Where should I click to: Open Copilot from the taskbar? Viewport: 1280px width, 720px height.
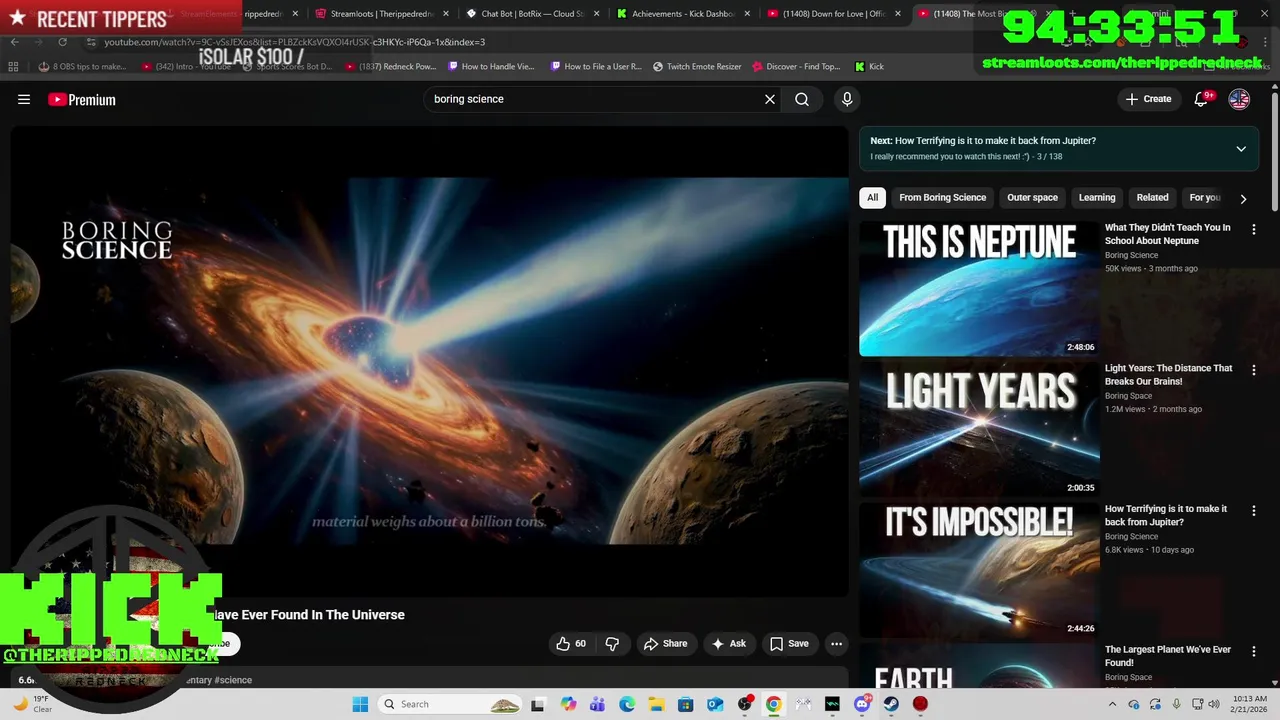(568, 704)
